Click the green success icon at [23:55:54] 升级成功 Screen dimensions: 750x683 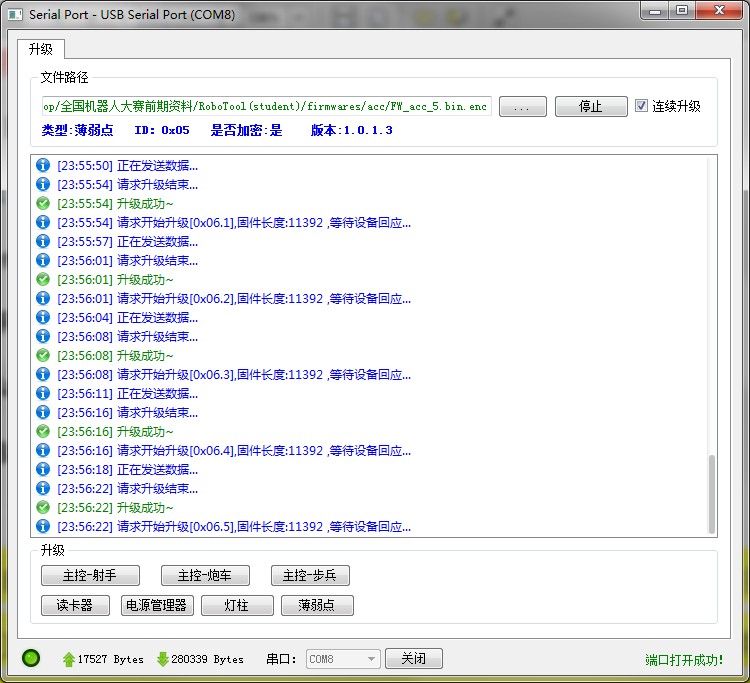(43, 203)
